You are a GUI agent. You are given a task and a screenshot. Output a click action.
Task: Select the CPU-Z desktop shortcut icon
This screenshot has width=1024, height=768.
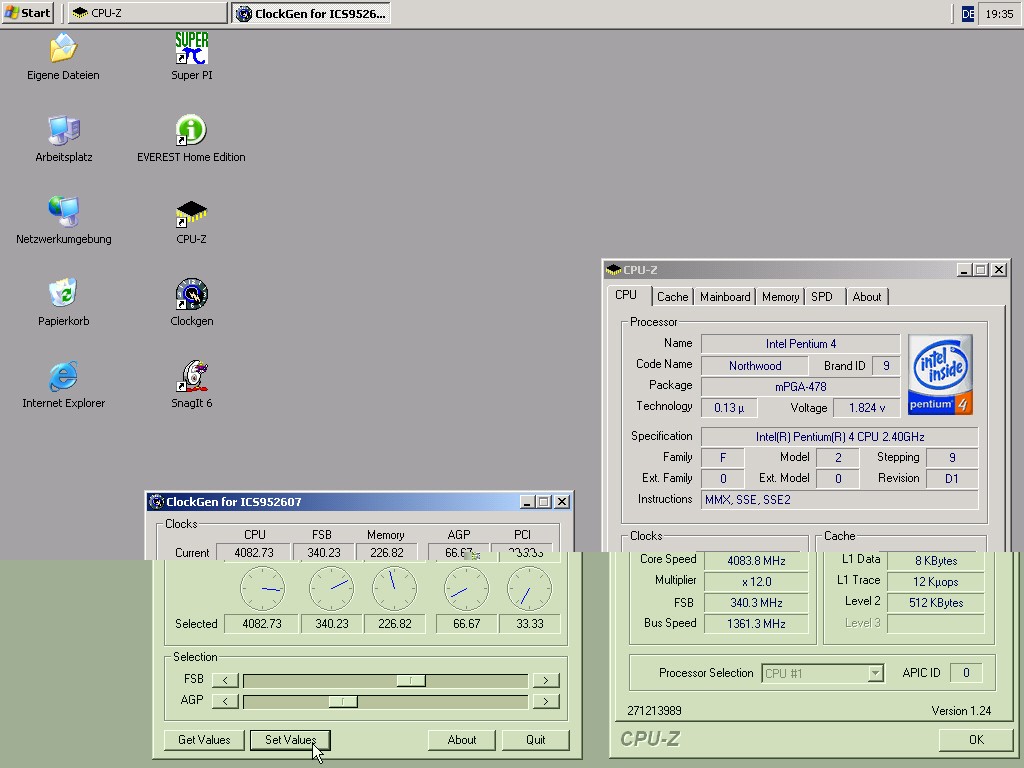coord(191,213)
